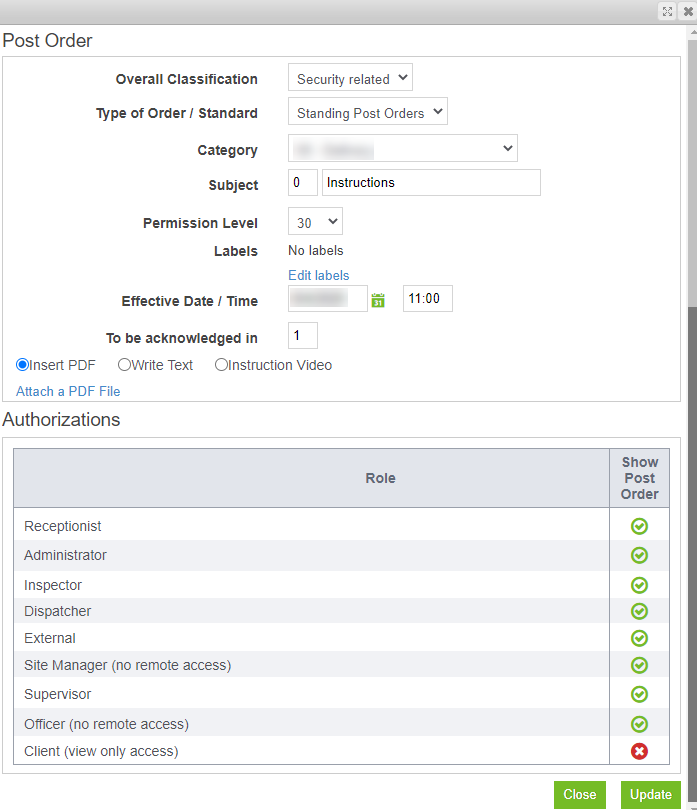Click the Attach a PDF File link
This screenshot has height=810, width=697.
pos(67,391)
